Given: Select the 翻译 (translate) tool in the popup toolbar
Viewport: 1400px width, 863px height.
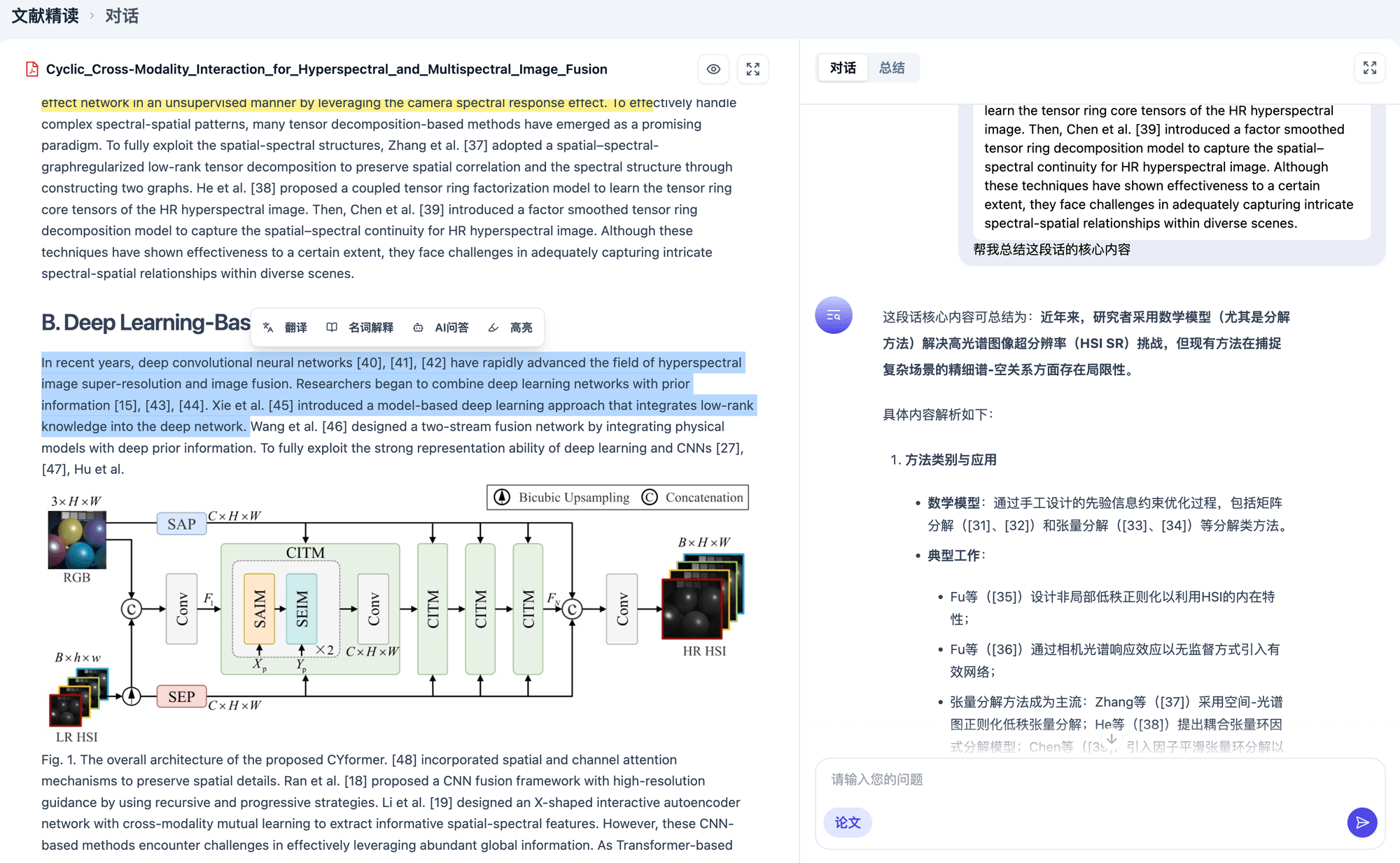Looking at the screenshot, I should tap(294, 327).
